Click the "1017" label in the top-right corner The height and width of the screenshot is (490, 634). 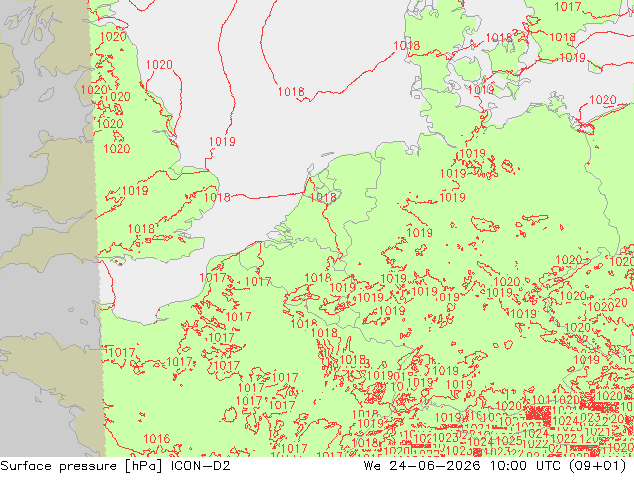568,6
